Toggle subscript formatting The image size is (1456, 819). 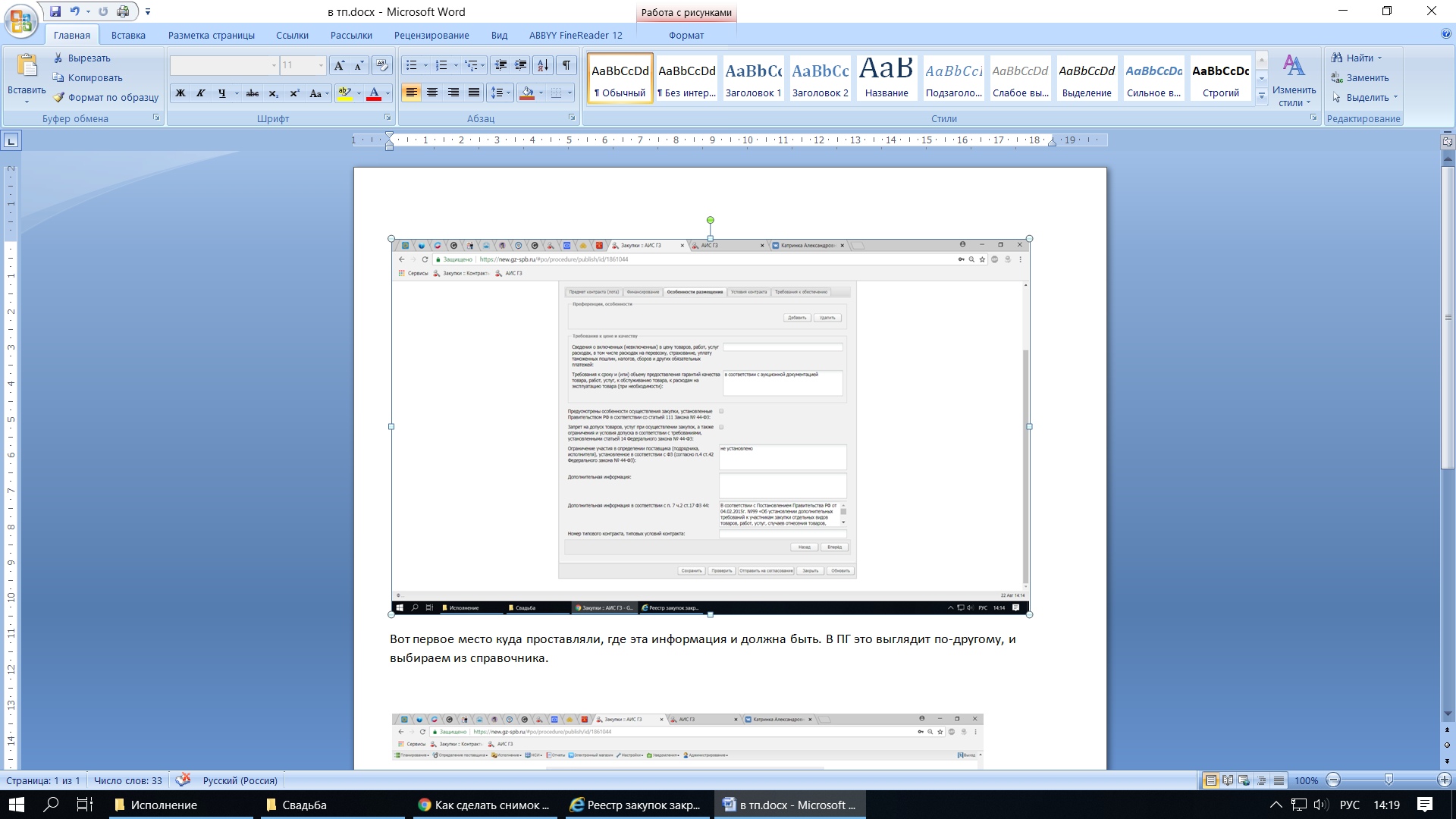click(274, 93)
